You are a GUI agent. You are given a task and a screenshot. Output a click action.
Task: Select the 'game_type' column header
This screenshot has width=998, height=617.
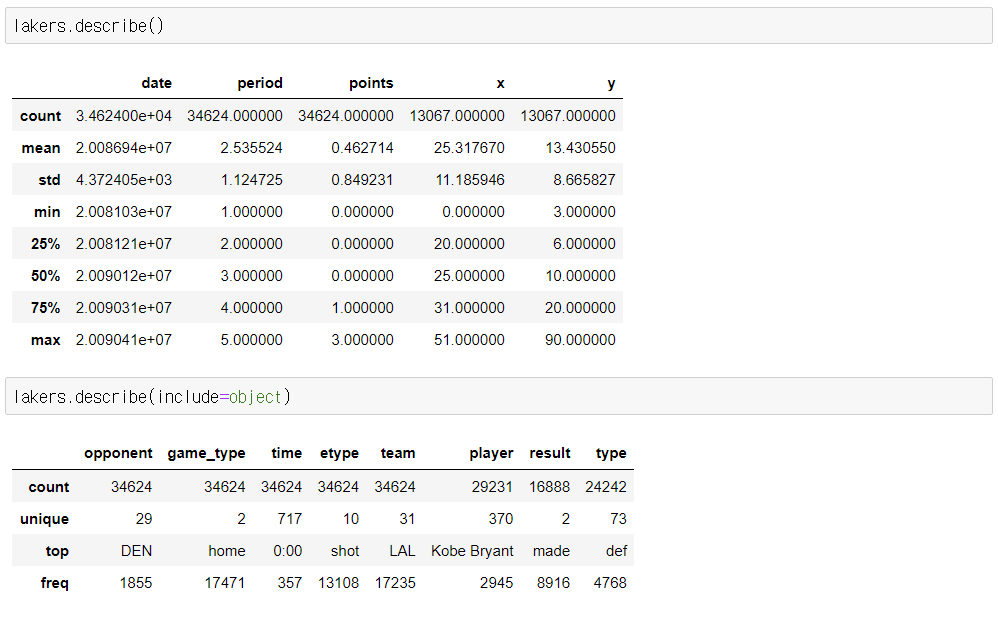click(x=206, y=453)
